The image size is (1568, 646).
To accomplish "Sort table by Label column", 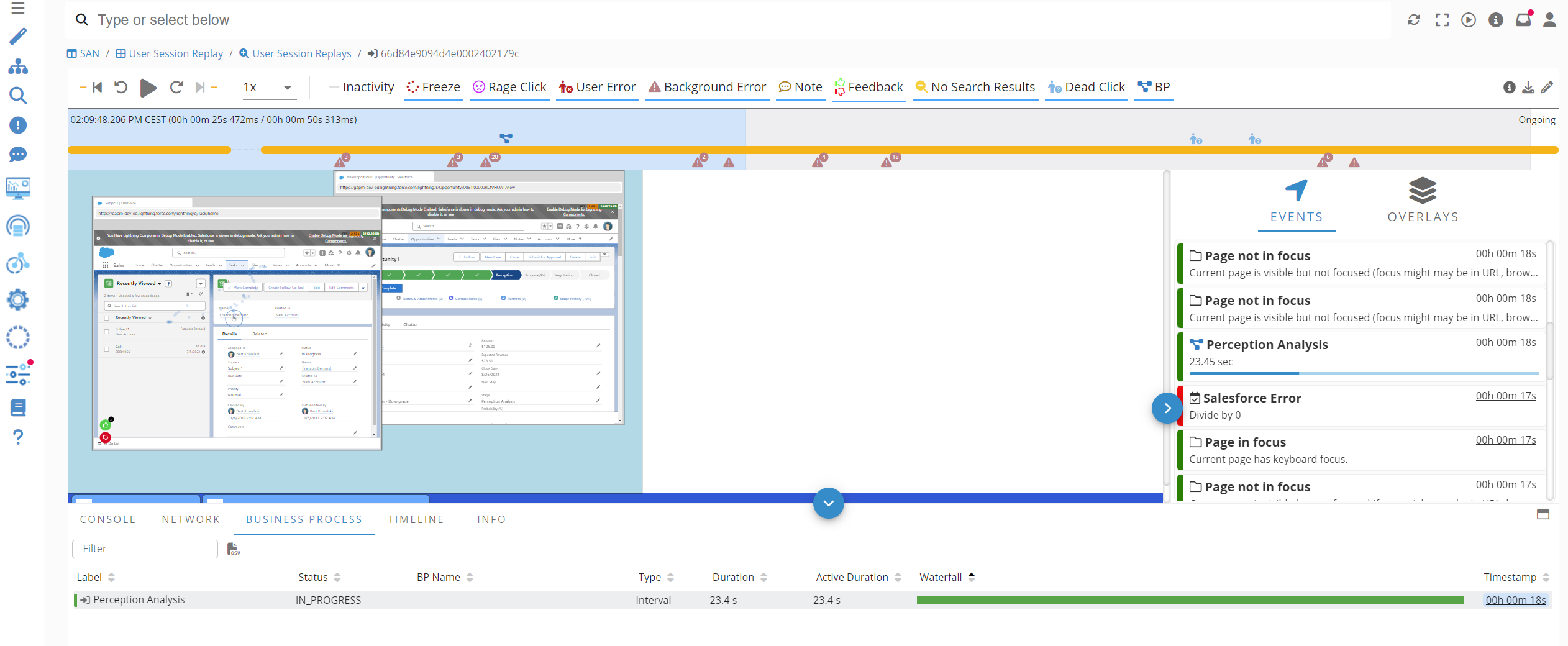I will [96, 577].
